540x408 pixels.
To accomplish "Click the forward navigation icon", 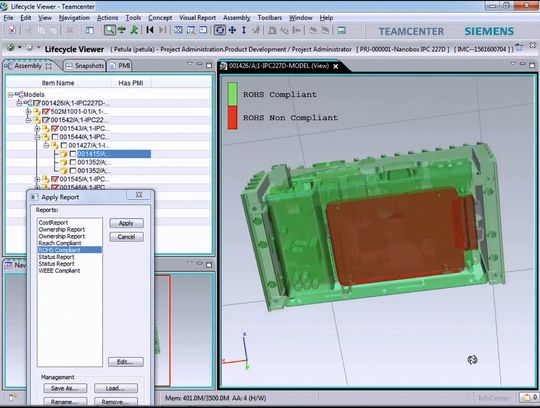I will pos(30,48).
